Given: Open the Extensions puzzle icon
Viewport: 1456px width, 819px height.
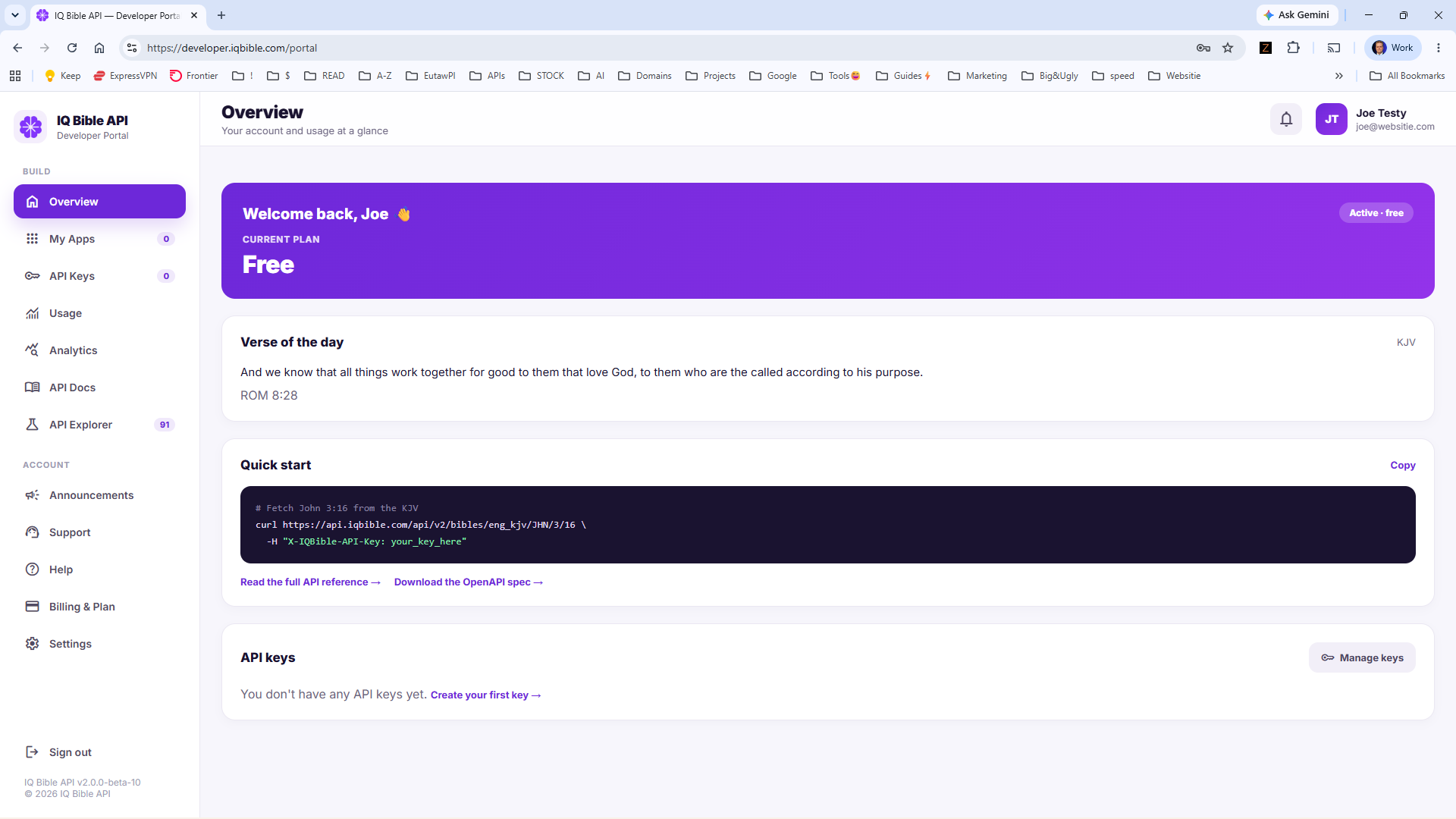Looking at the screenshot, I should pyautogui.click(x=1294, y=48).
